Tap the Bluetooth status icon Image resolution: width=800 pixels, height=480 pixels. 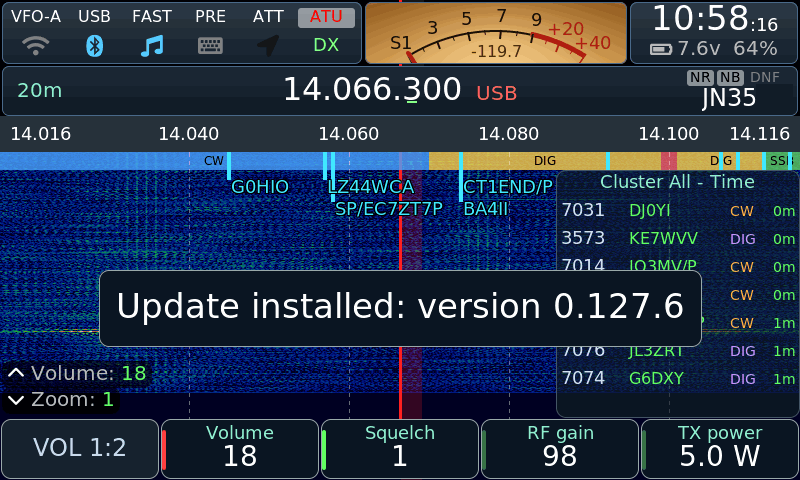point(94,46)
